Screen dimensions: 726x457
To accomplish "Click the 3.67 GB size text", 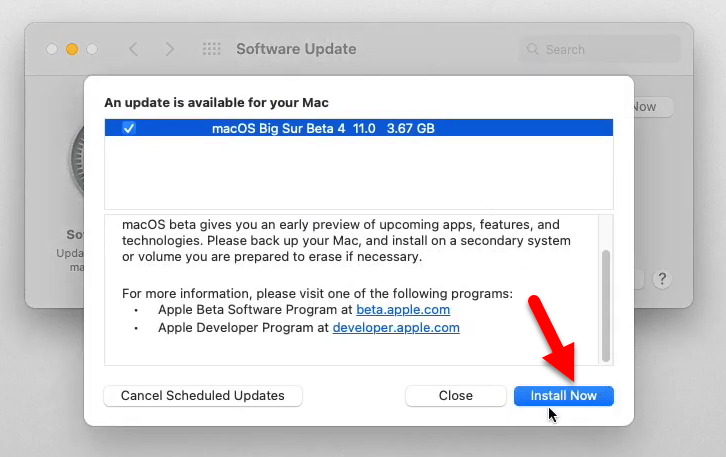I will [411, 128].
